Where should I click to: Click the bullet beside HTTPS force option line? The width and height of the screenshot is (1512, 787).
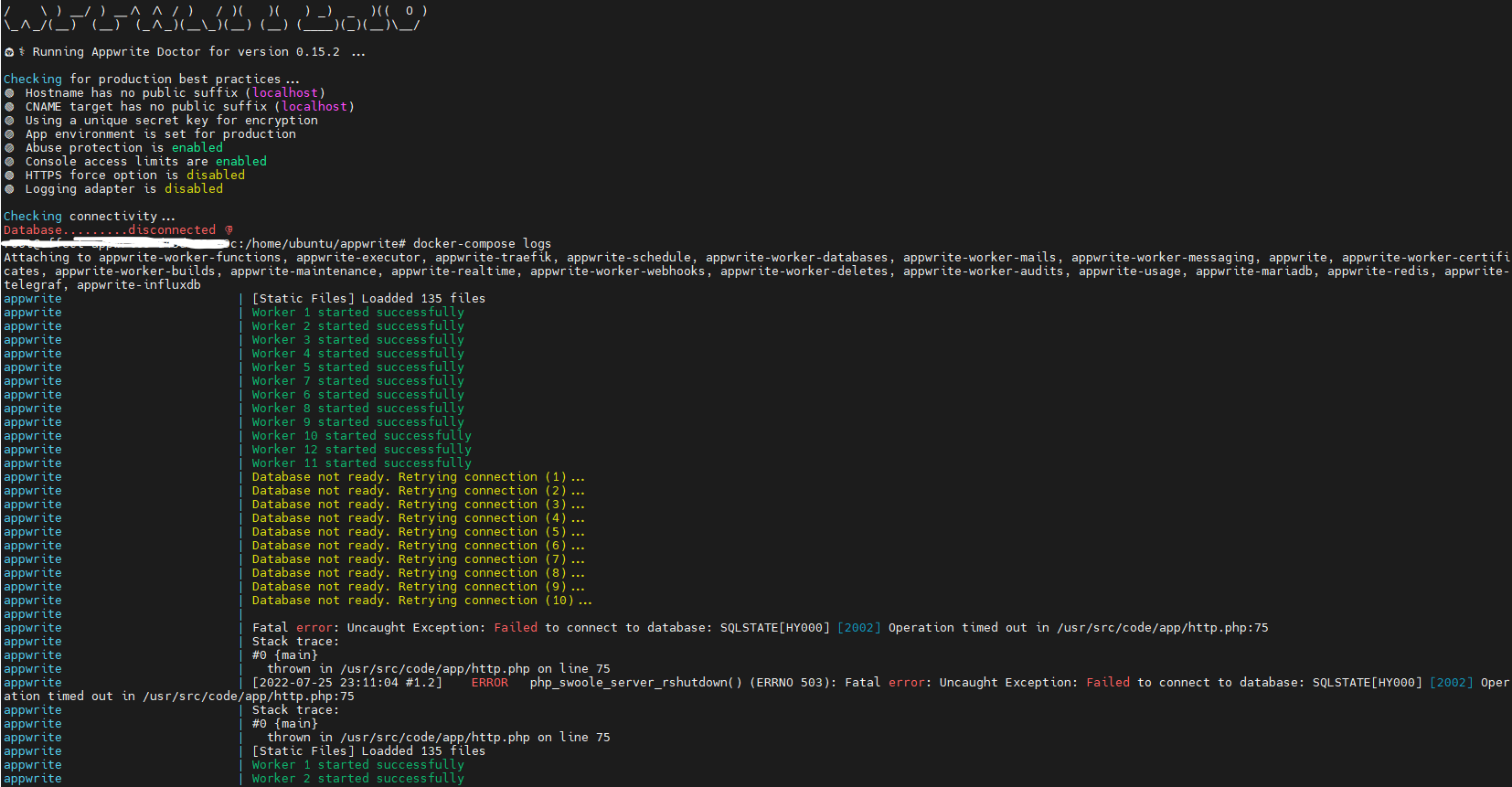tap(9, 175)
